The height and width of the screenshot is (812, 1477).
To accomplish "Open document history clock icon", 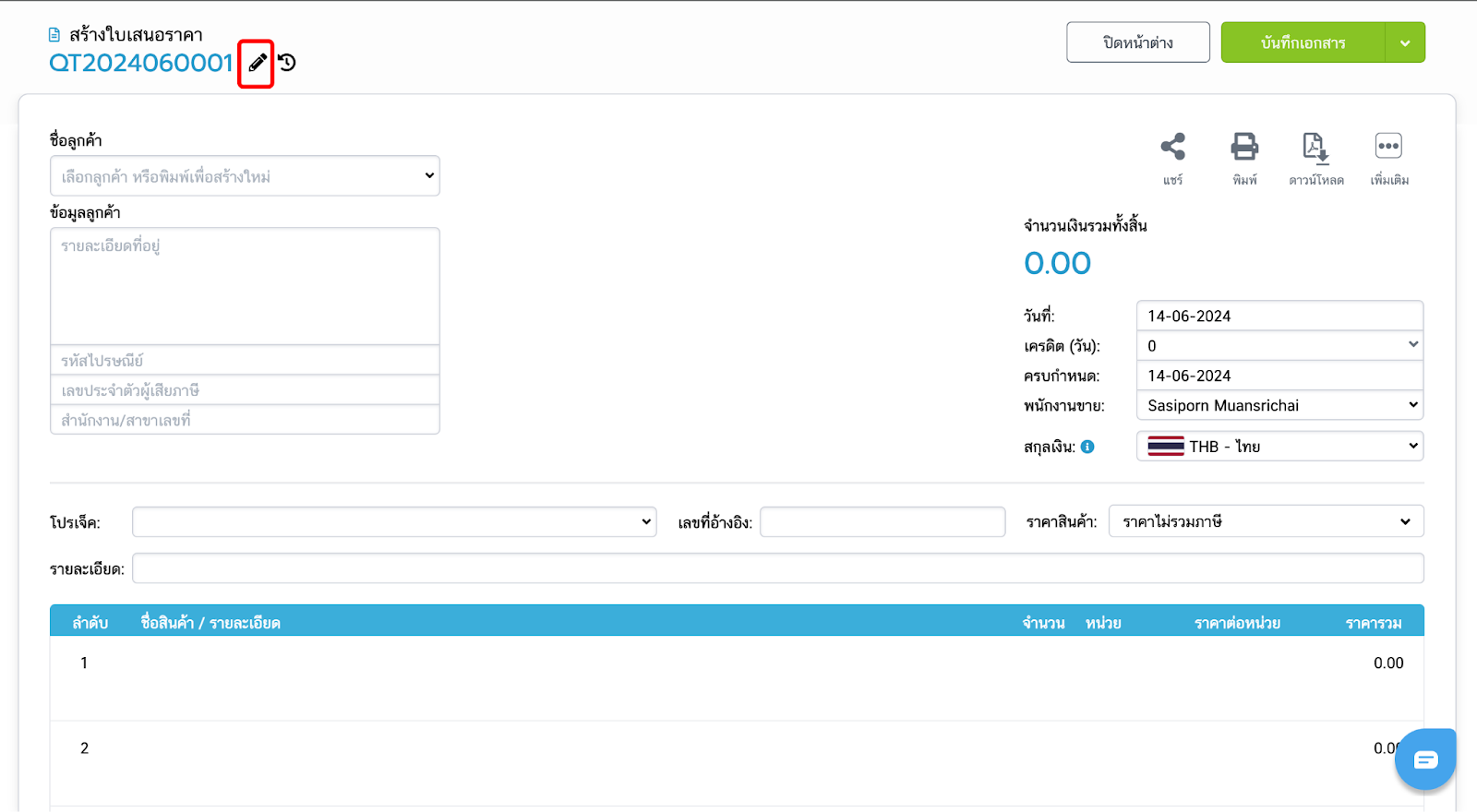I will pyautogui.click(x=287, y=63).
